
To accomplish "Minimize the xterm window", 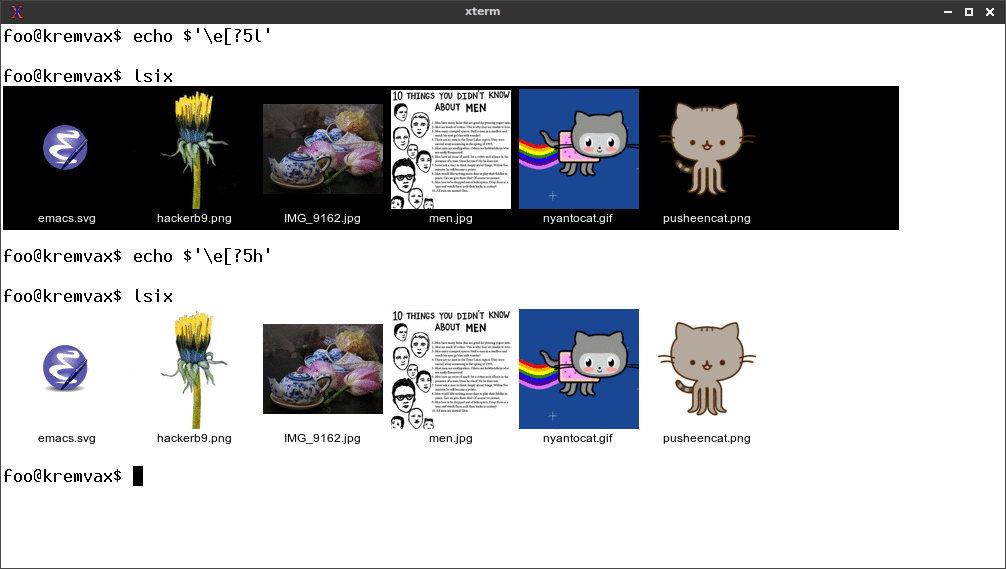I will 948,12.
